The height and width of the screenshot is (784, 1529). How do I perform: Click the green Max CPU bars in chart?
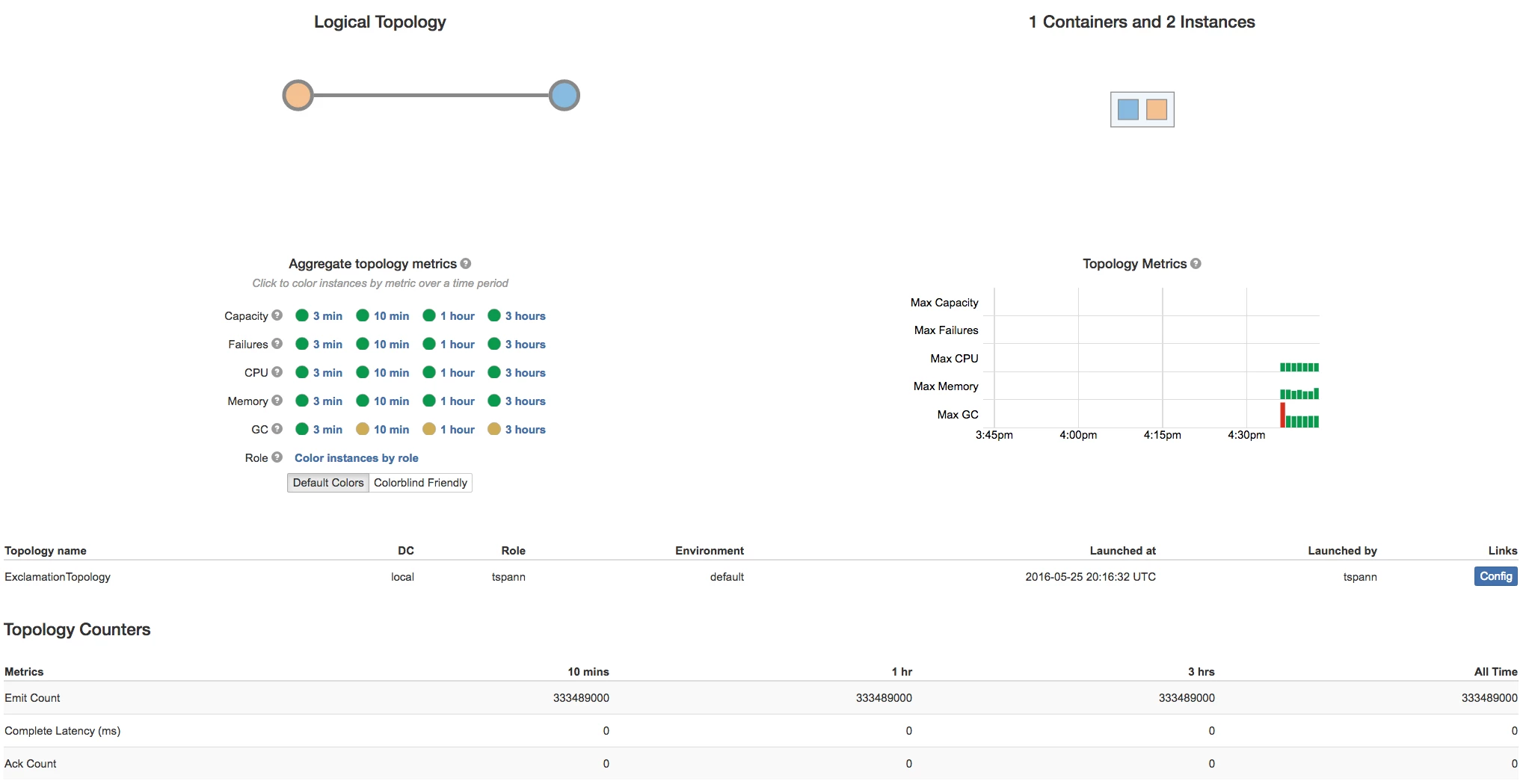(1299, 367)
